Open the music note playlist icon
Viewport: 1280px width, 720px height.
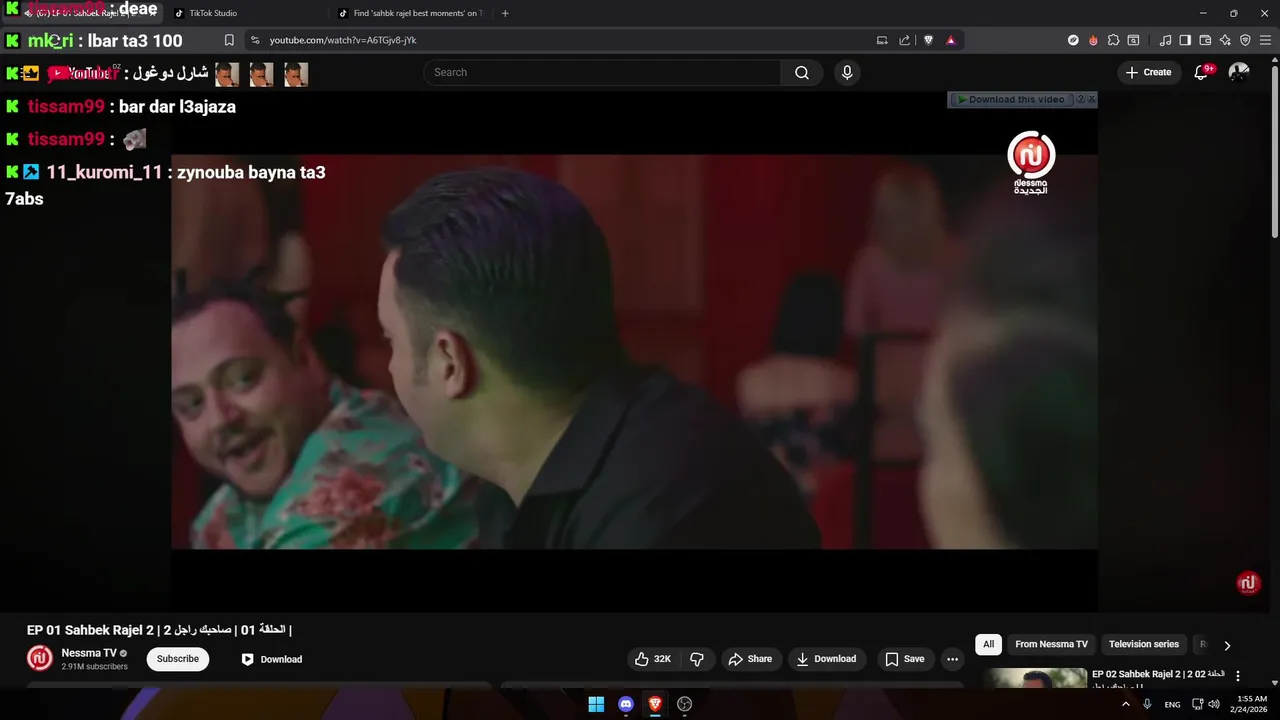tap(1165, 40)
